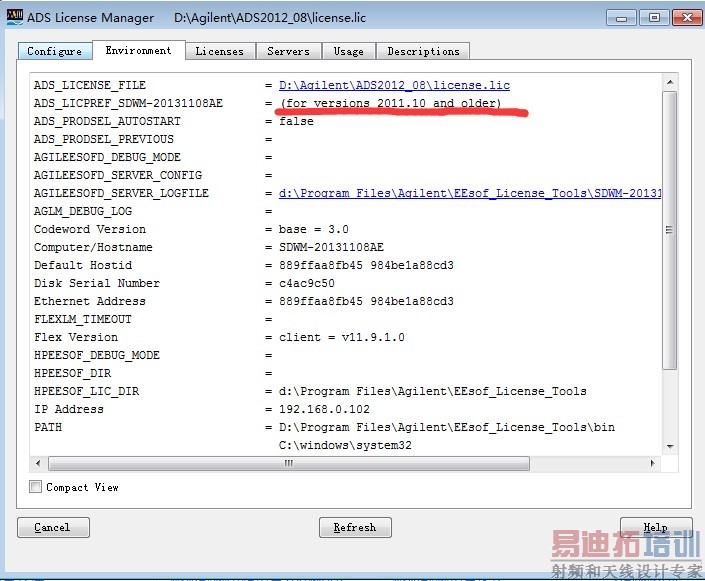Click the Ethernet Address label

coord(90,301)
